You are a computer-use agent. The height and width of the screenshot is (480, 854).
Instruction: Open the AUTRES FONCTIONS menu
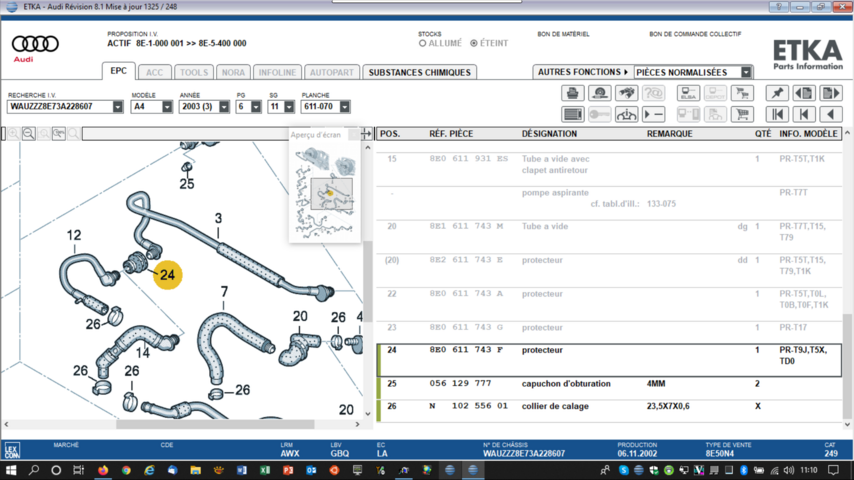pos(583,72)
